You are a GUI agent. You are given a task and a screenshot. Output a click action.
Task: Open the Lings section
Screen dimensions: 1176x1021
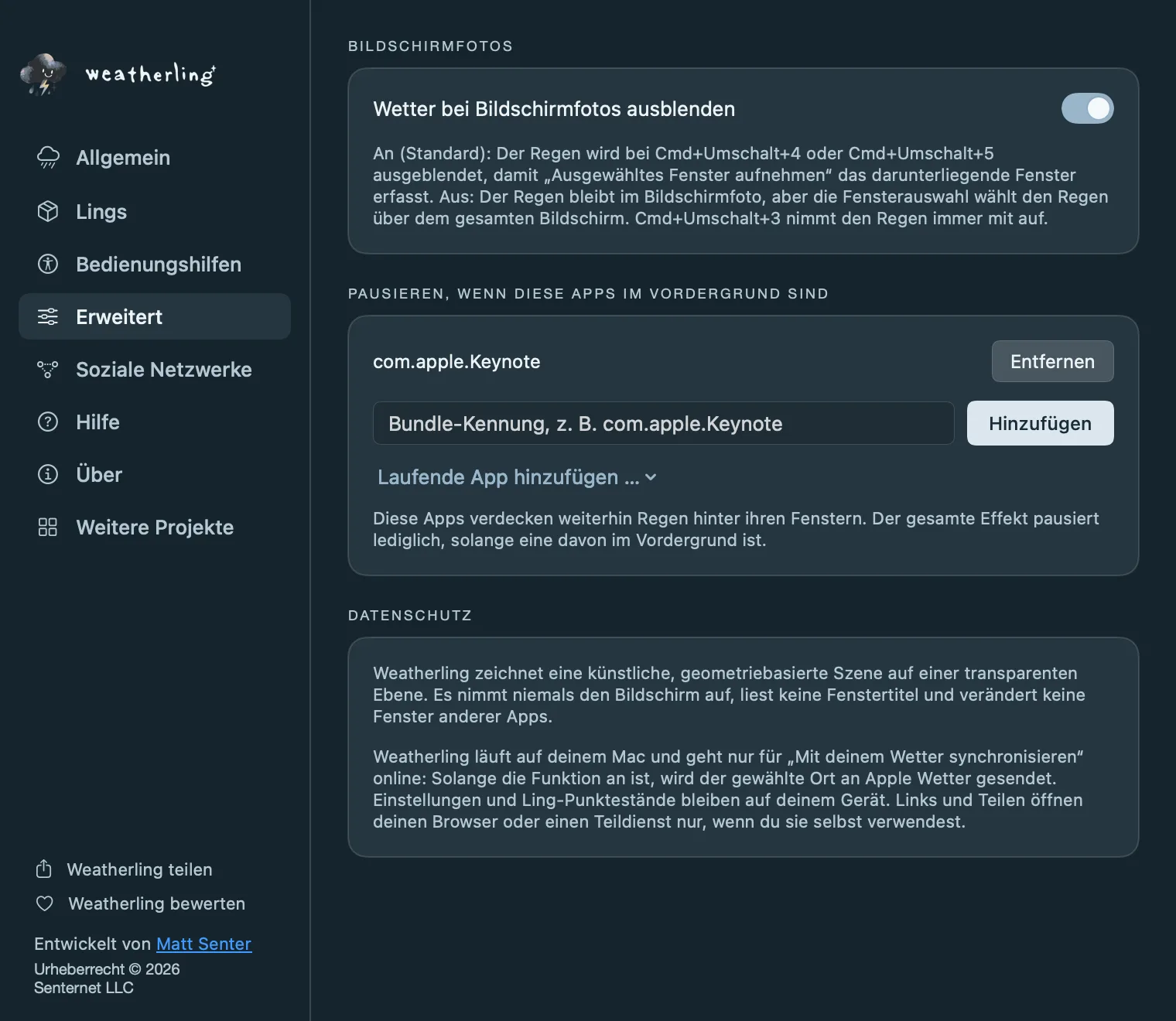pyautogui.click(x=155, y=211)
